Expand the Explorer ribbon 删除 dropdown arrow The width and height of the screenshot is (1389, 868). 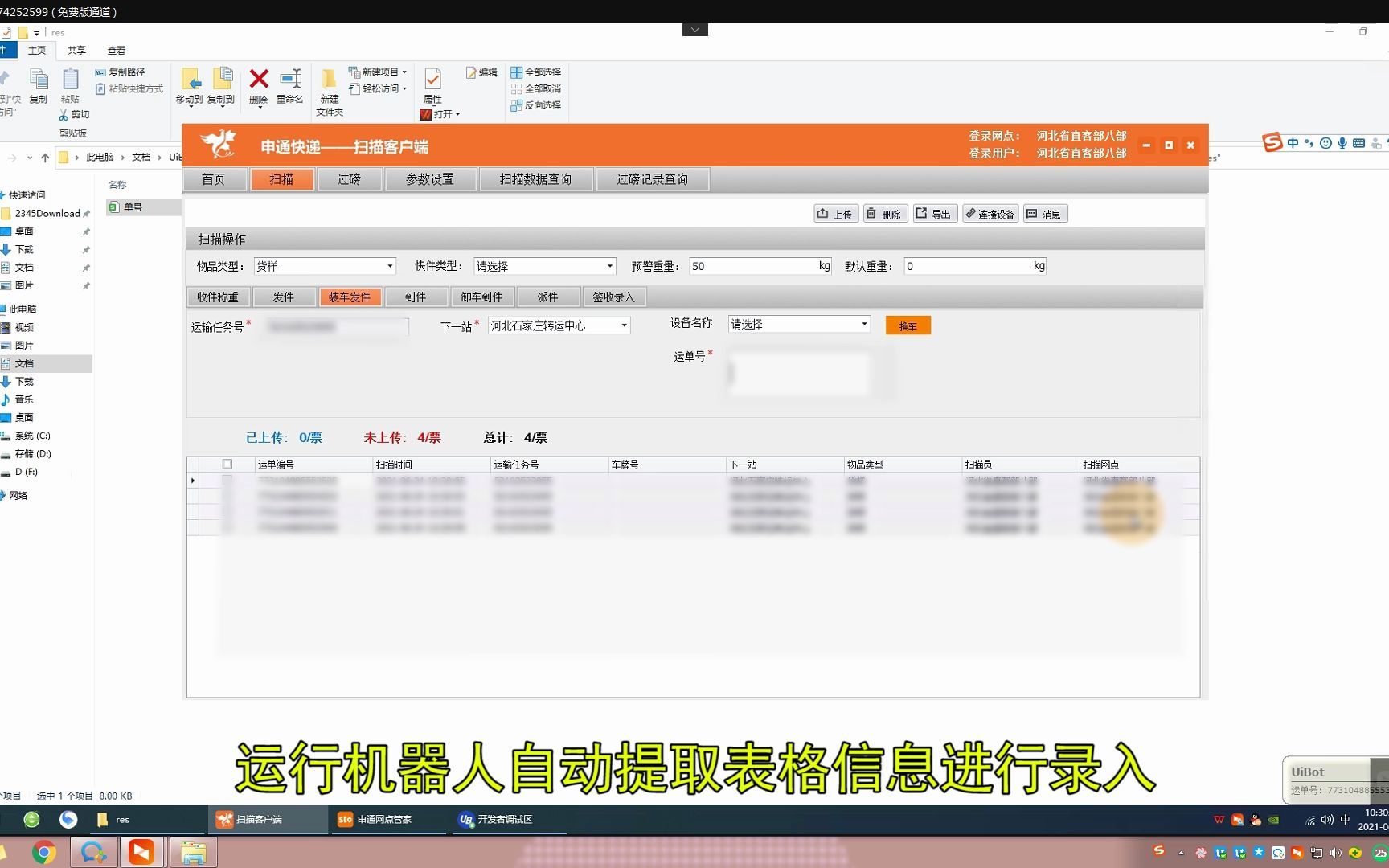(x=259, y=108)
